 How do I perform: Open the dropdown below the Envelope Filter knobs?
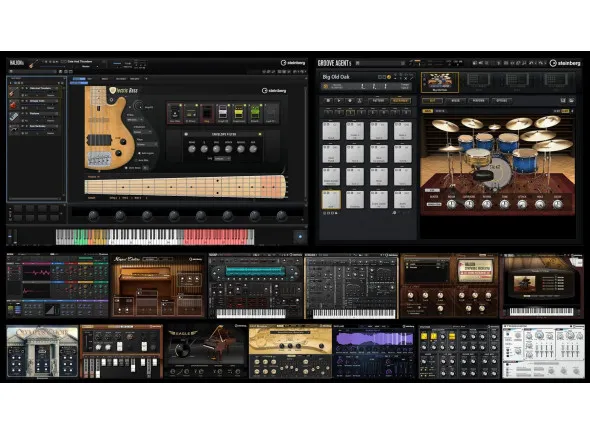point(222,159)
